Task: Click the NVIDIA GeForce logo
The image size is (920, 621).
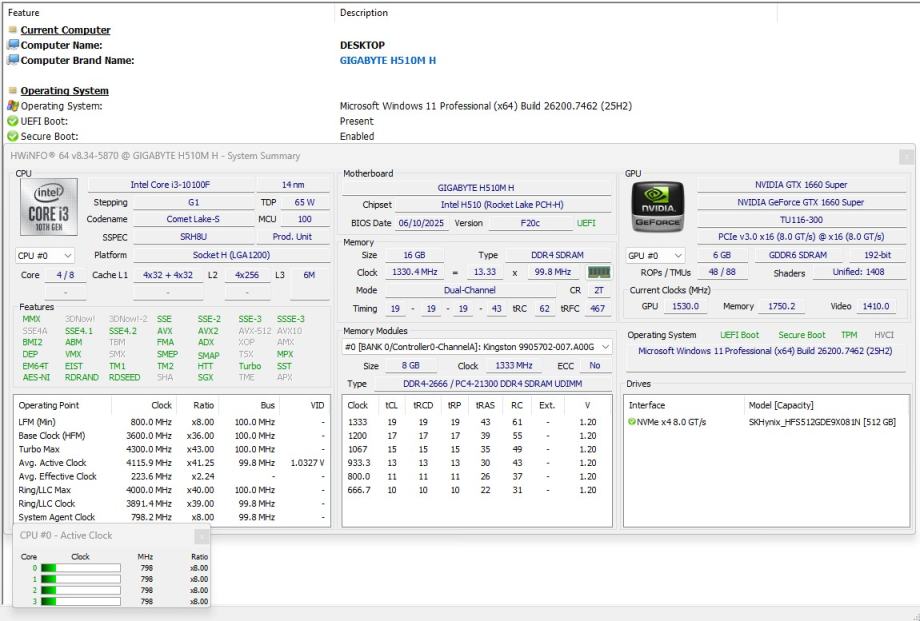Action: point(657,207)
